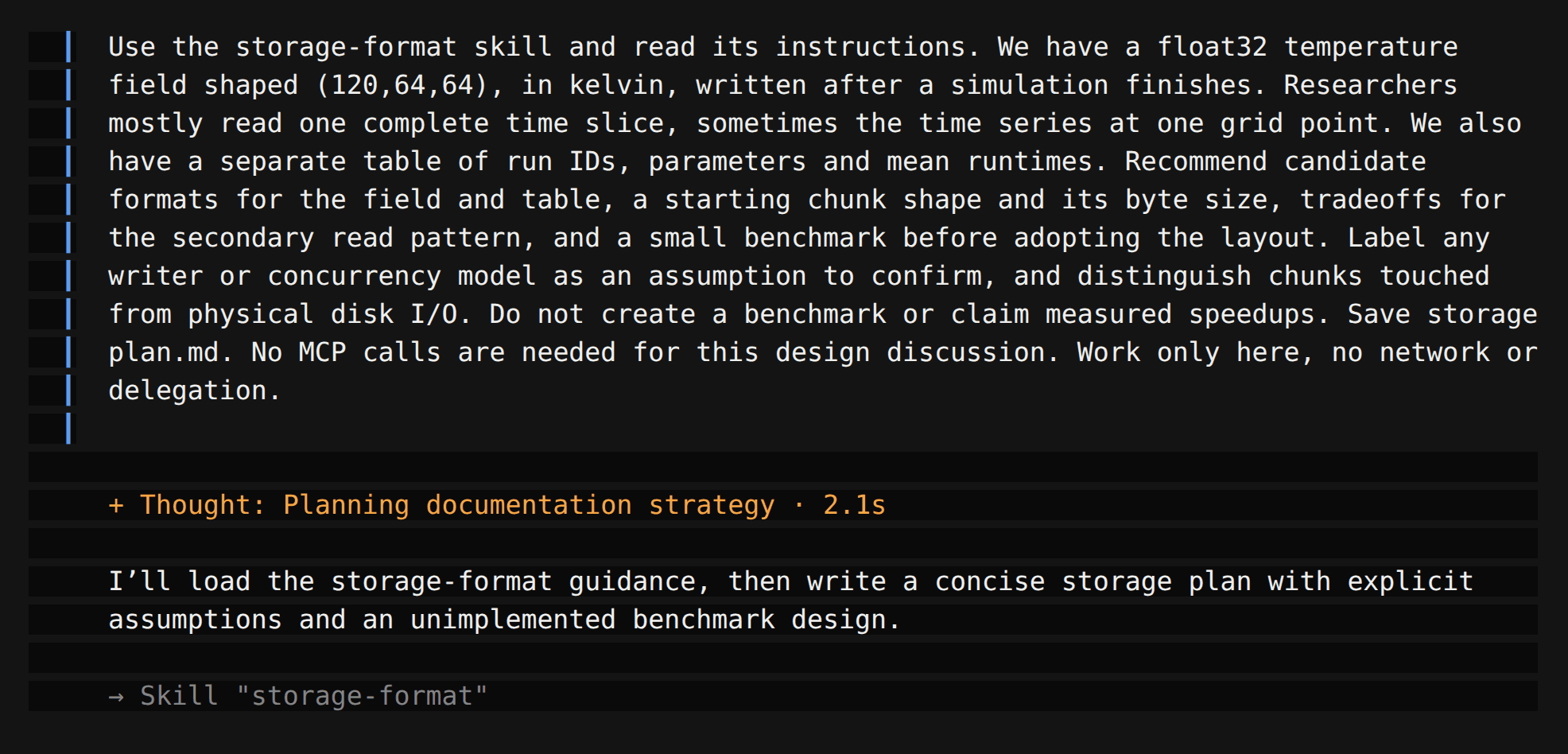Click the prompt line starting "field shaped (120,64,64)"
This screenshot has width=1568, height=754.
pos(783,85)
